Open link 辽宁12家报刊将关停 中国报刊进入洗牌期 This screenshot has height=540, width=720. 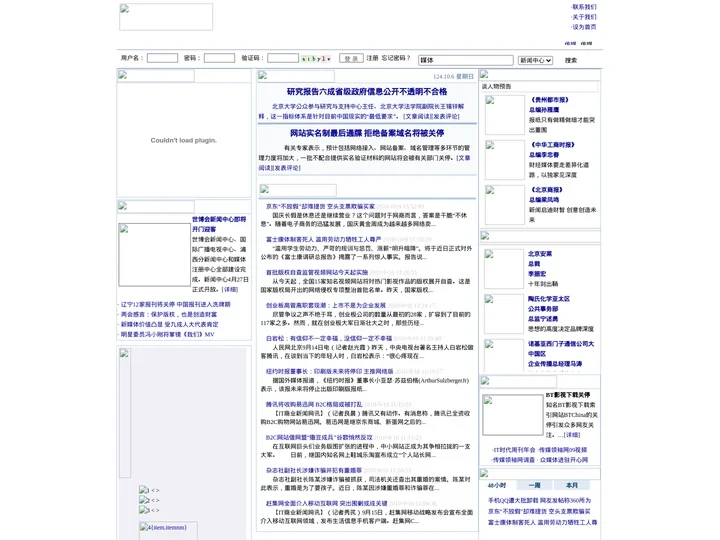click(175, 304)
